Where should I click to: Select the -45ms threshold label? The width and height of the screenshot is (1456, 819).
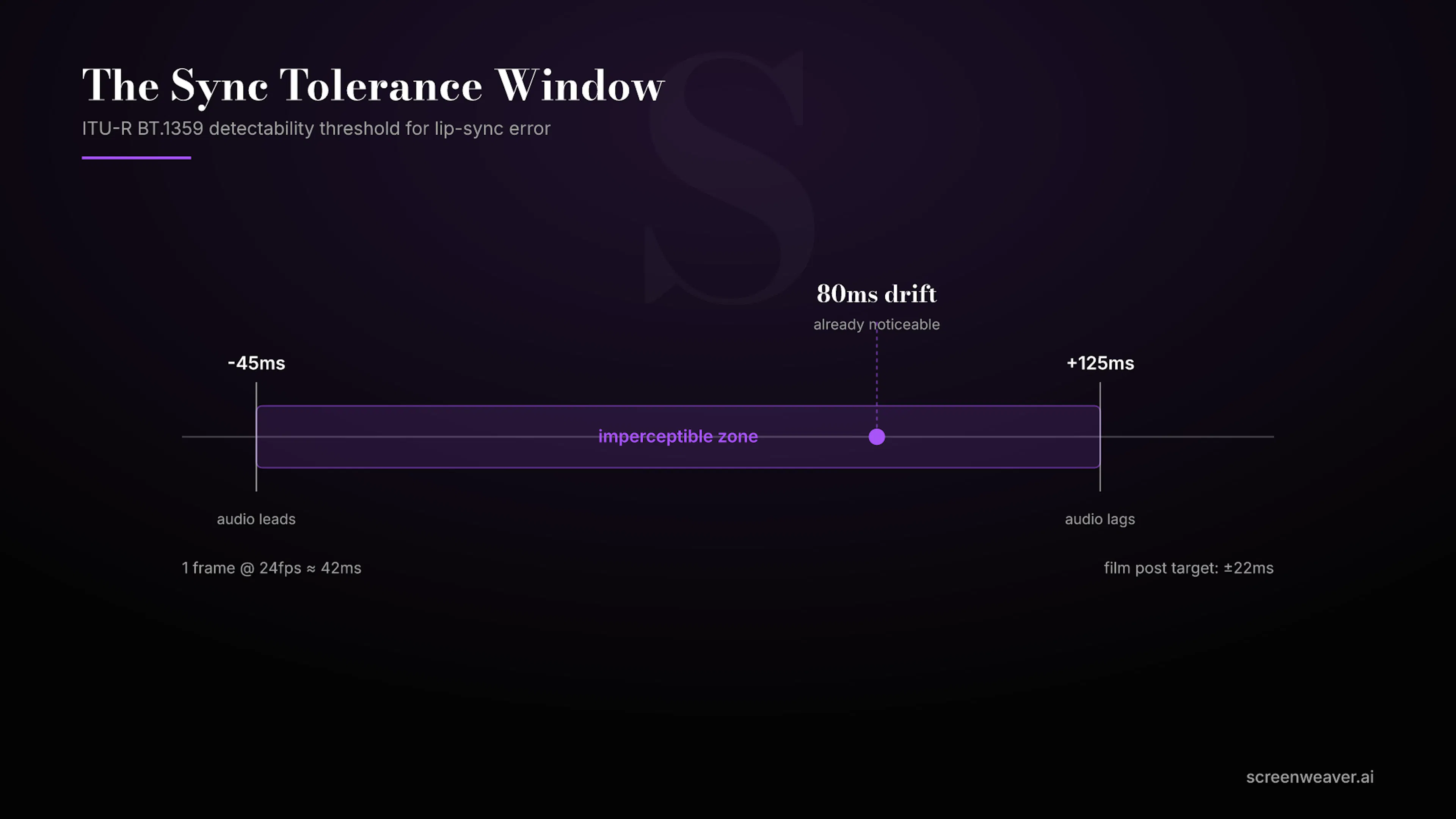[257, 363]
